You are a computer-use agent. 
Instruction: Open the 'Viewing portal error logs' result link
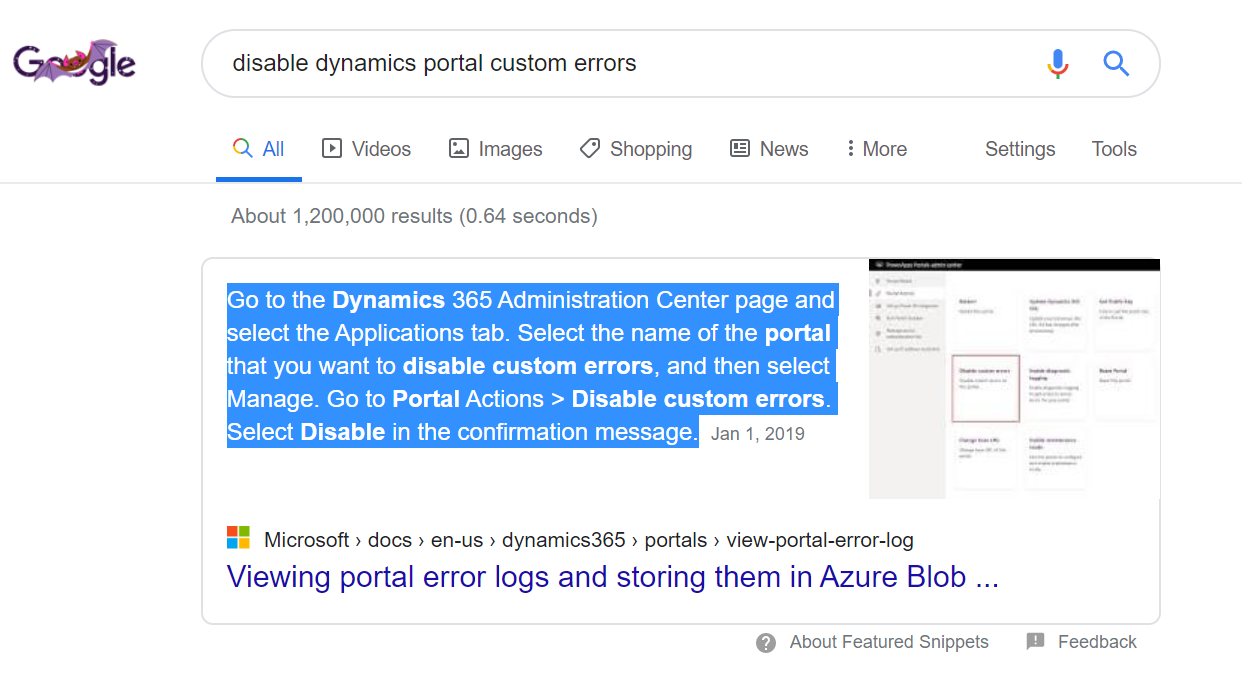tap(612, 577)
